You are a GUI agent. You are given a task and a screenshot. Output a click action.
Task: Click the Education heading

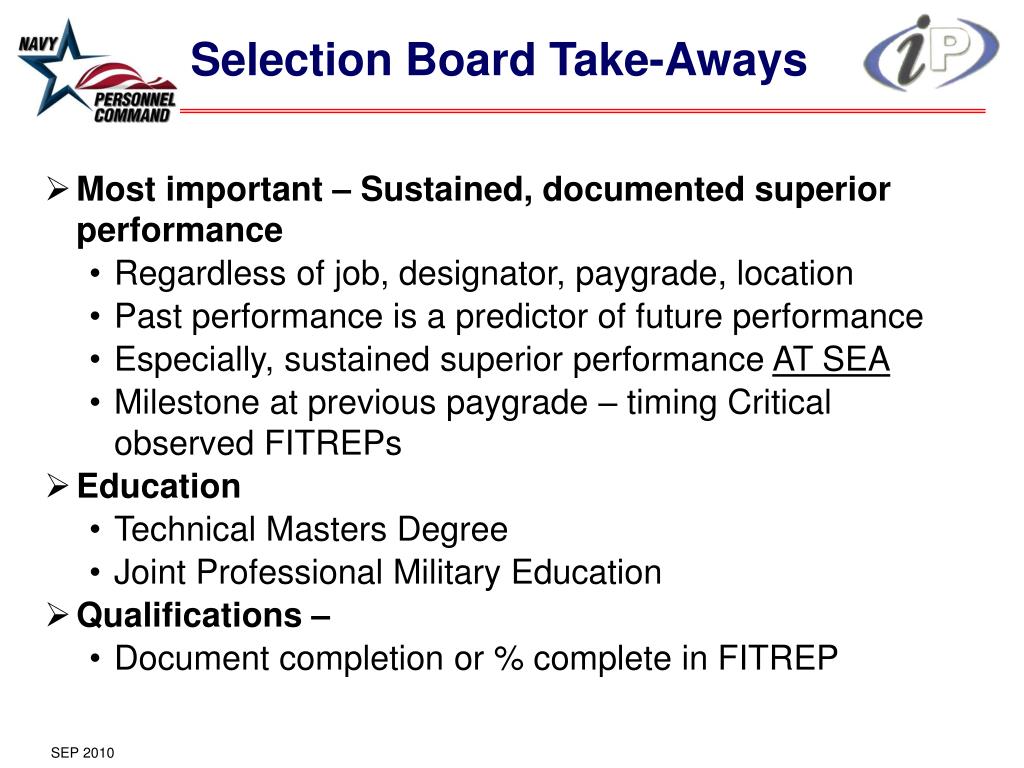pyautogui.click(x=159, y=486)
